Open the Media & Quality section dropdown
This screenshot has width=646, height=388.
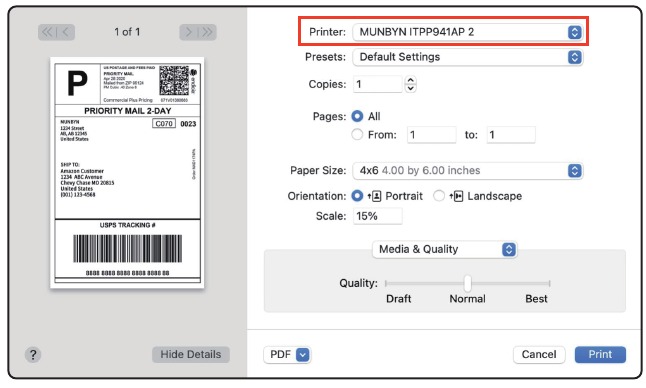[444, 249]
